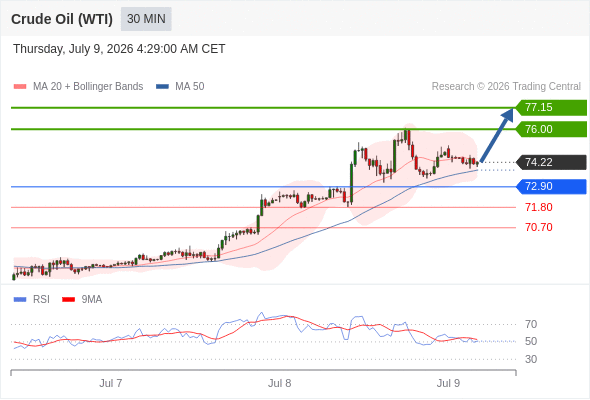Click the blue MA 50 legend swatch
590x400 pixels.
(x=162, y=87)
